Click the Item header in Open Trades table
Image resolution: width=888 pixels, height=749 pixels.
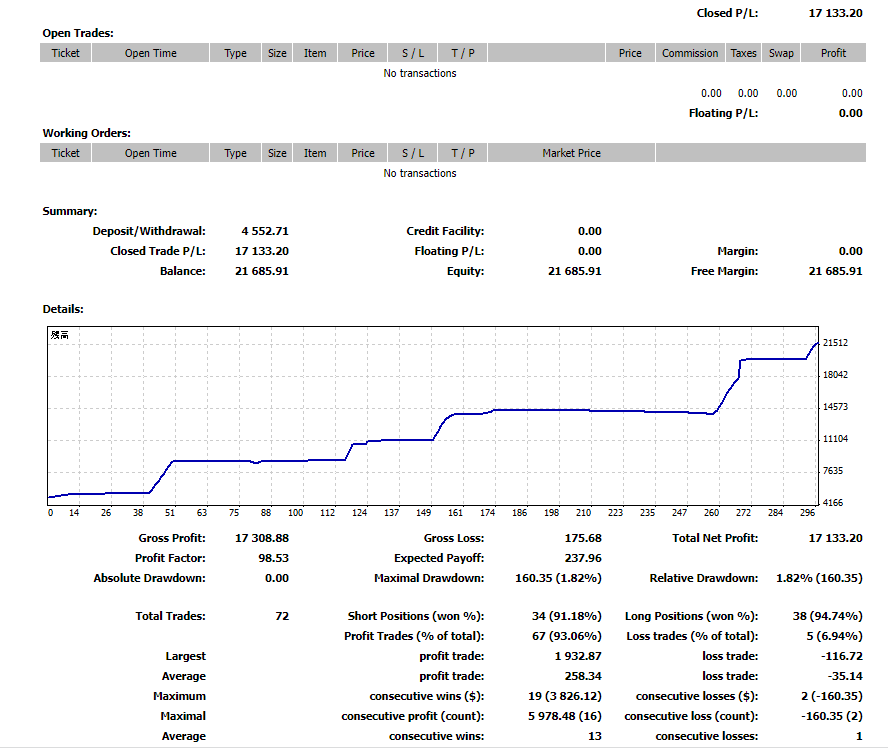coord(315,53)
